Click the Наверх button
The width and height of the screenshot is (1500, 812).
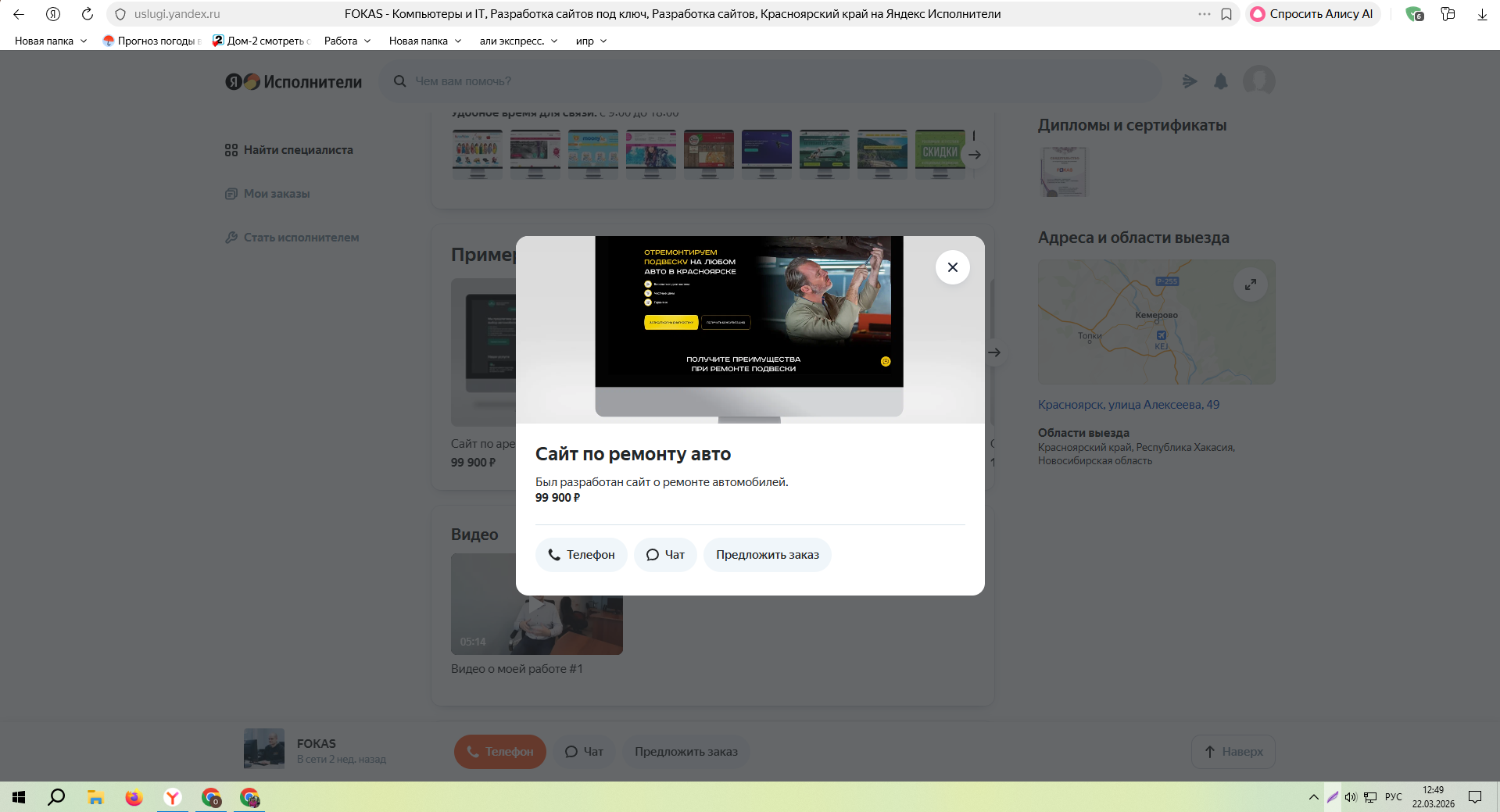[x=1233, y=752]
